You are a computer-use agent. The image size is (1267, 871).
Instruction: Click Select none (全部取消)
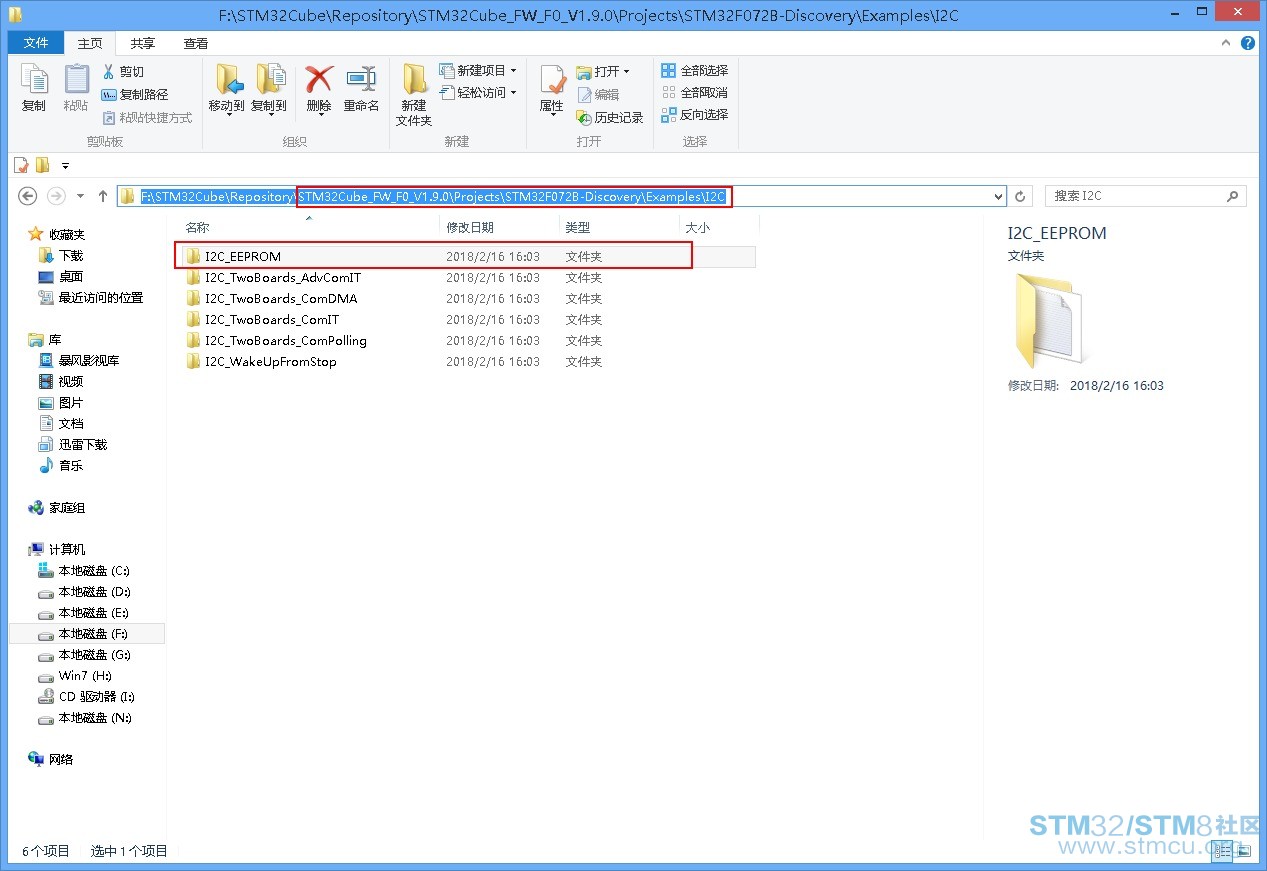[695, 92]
